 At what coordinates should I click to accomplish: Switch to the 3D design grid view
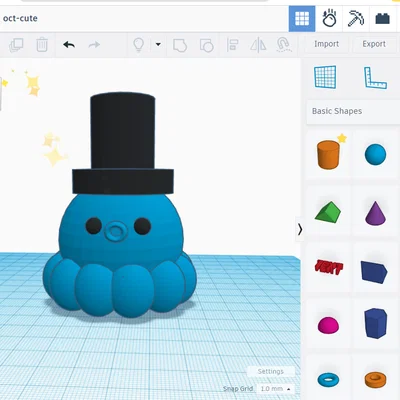point(302,18)
